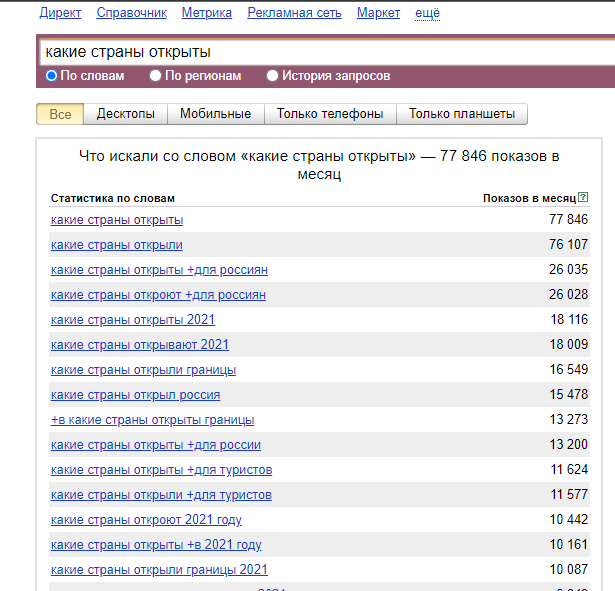The width and height of the screenshot is (615, 591).
Task: Visit the Рекламная сеть link
Action: (x=294, y=13)
